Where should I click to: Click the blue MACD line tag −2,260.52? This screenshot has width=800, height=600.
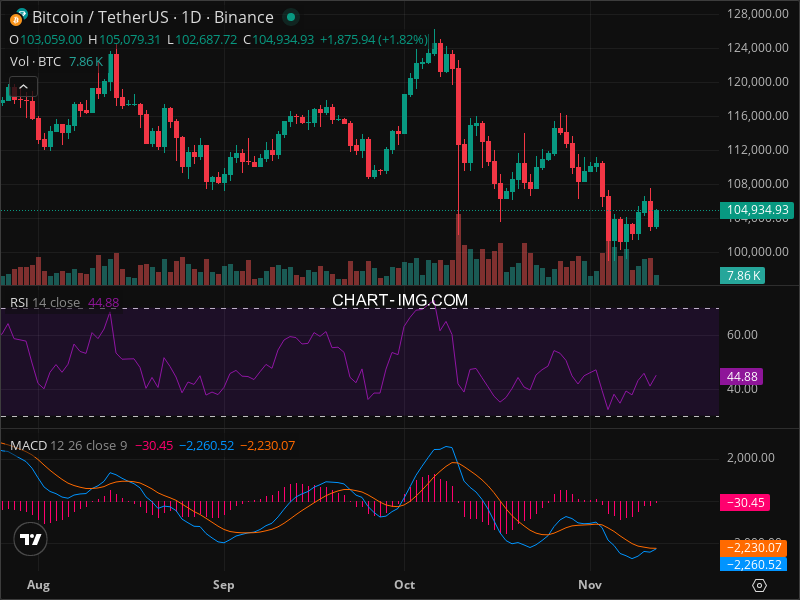[753, 564]
